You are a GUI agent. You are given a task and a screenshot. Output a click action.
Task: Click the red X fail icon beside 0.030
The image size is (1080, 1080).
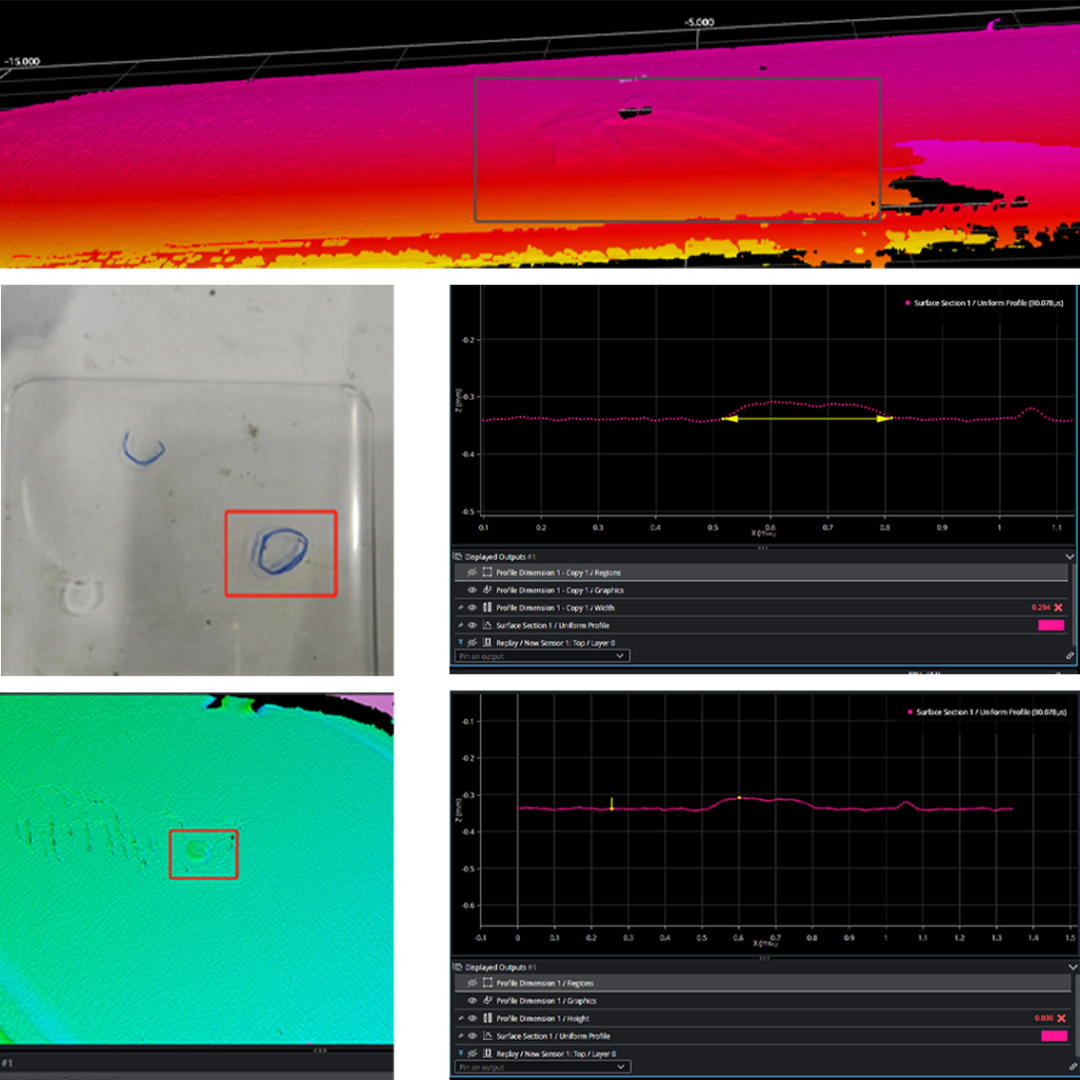click(1061, 1018)
